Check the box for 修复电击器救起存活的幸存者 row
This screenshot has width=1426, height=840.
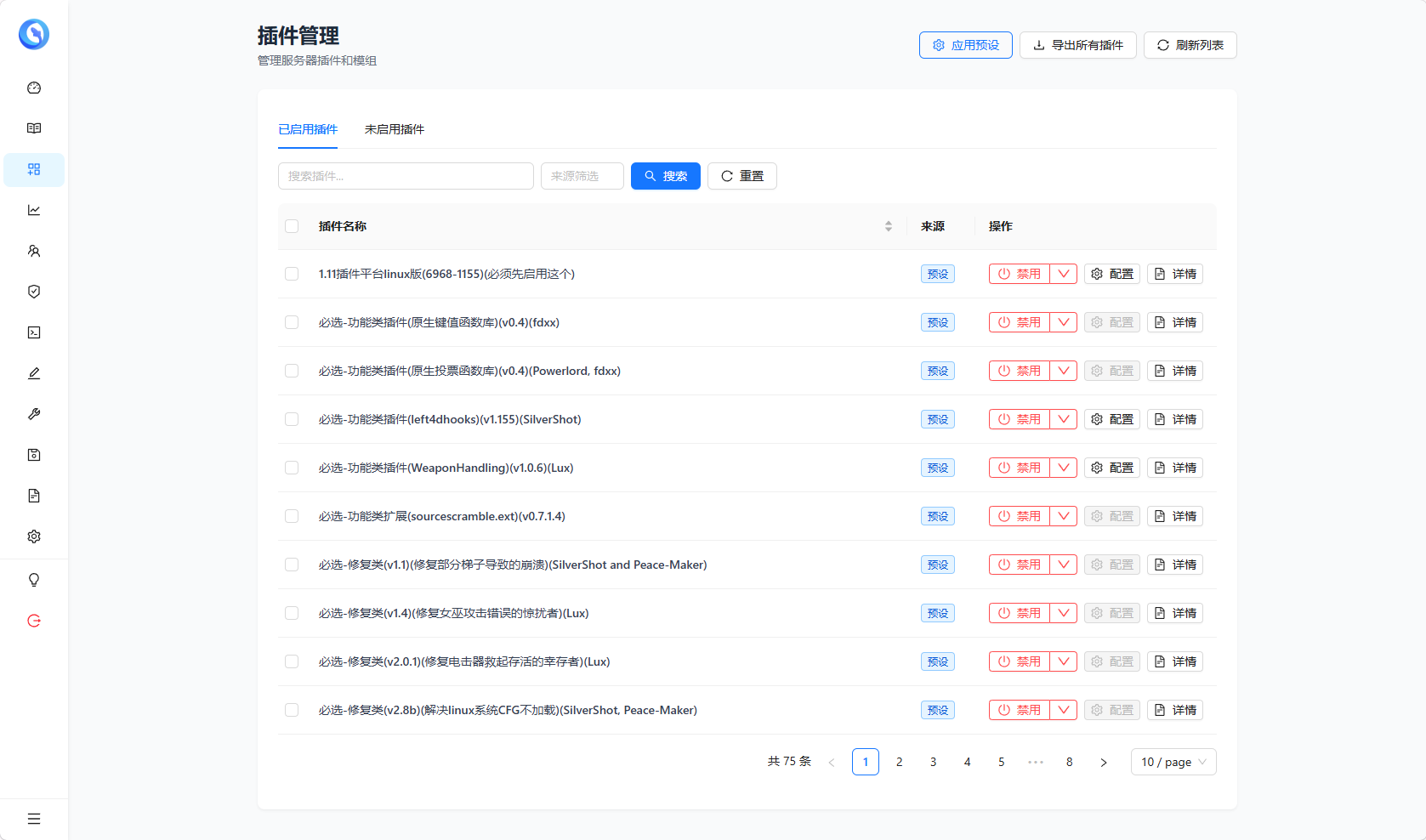(292, 661)
